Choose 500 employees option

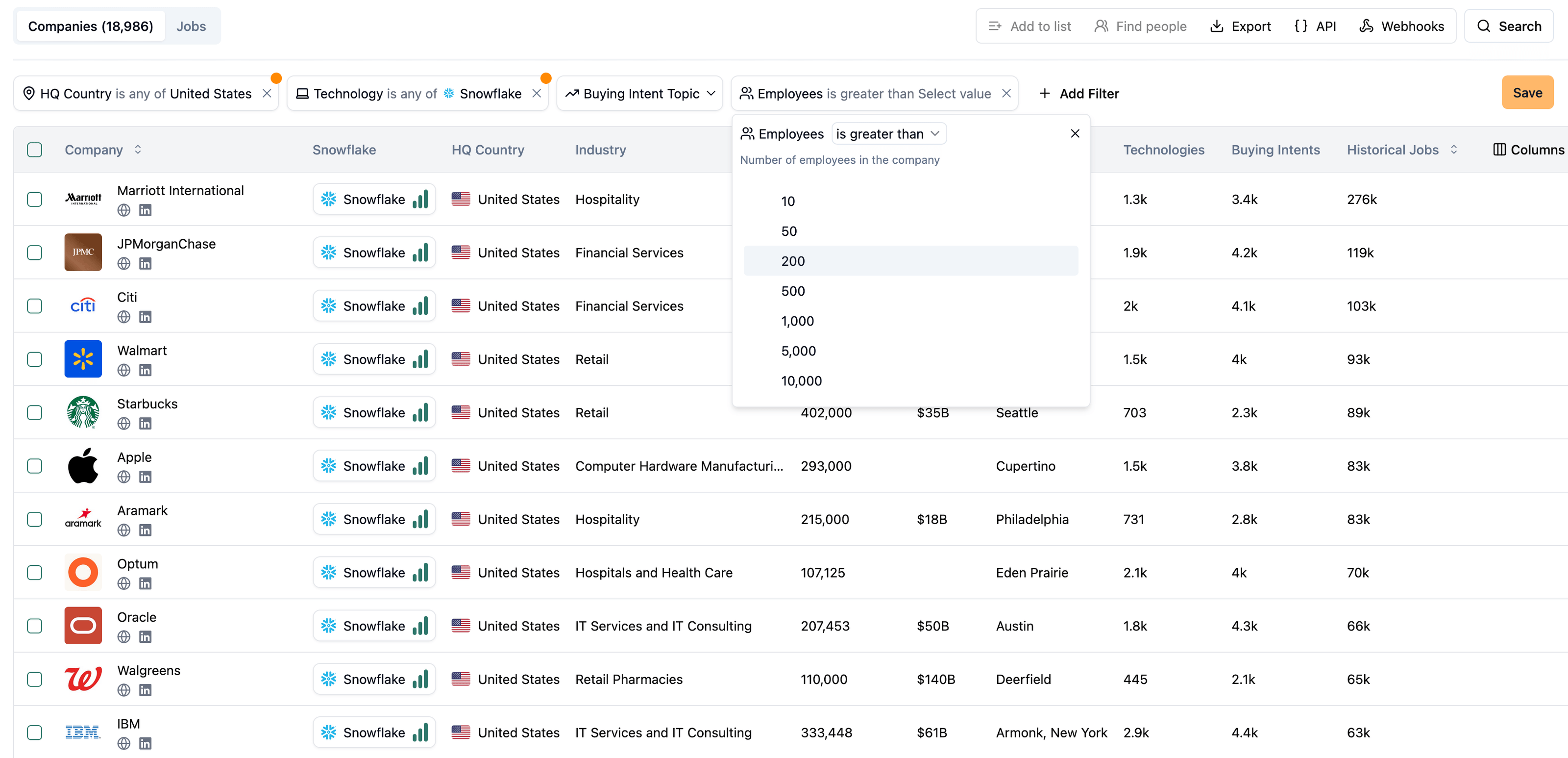(910, 291)
